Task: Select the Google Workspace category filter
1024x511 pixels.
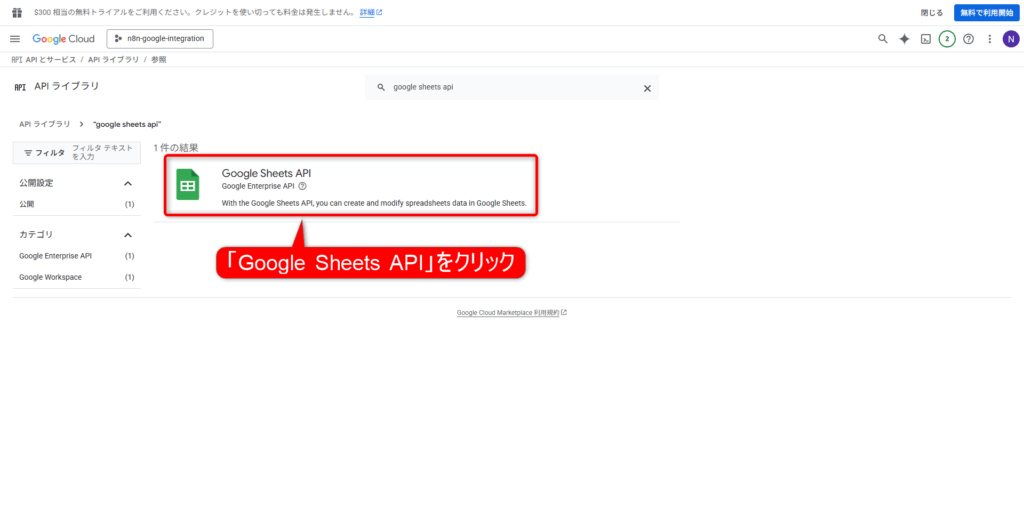Action: 50,277
